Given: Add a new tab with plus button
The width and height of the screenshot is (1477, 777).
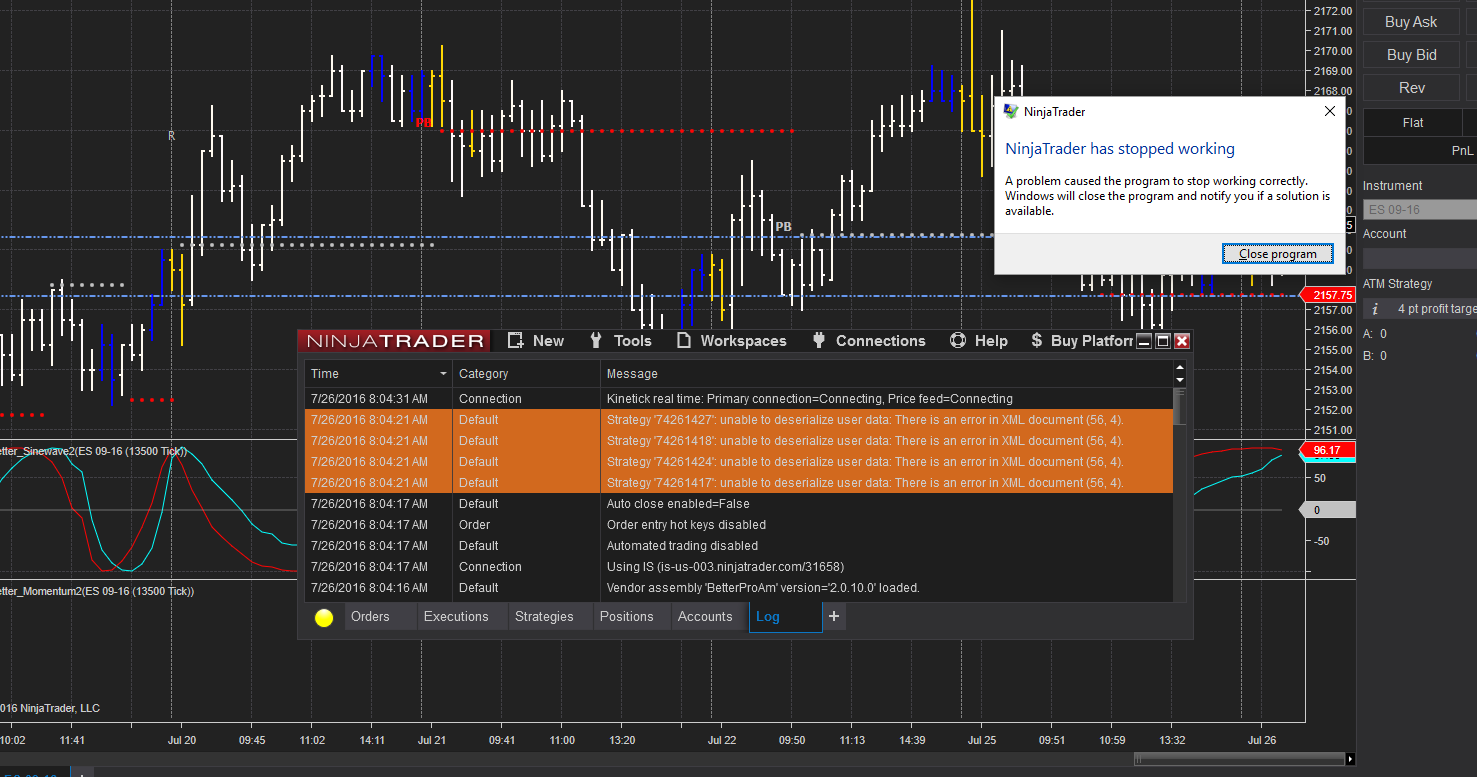Looking at the screenshot, I should (834, 617).
